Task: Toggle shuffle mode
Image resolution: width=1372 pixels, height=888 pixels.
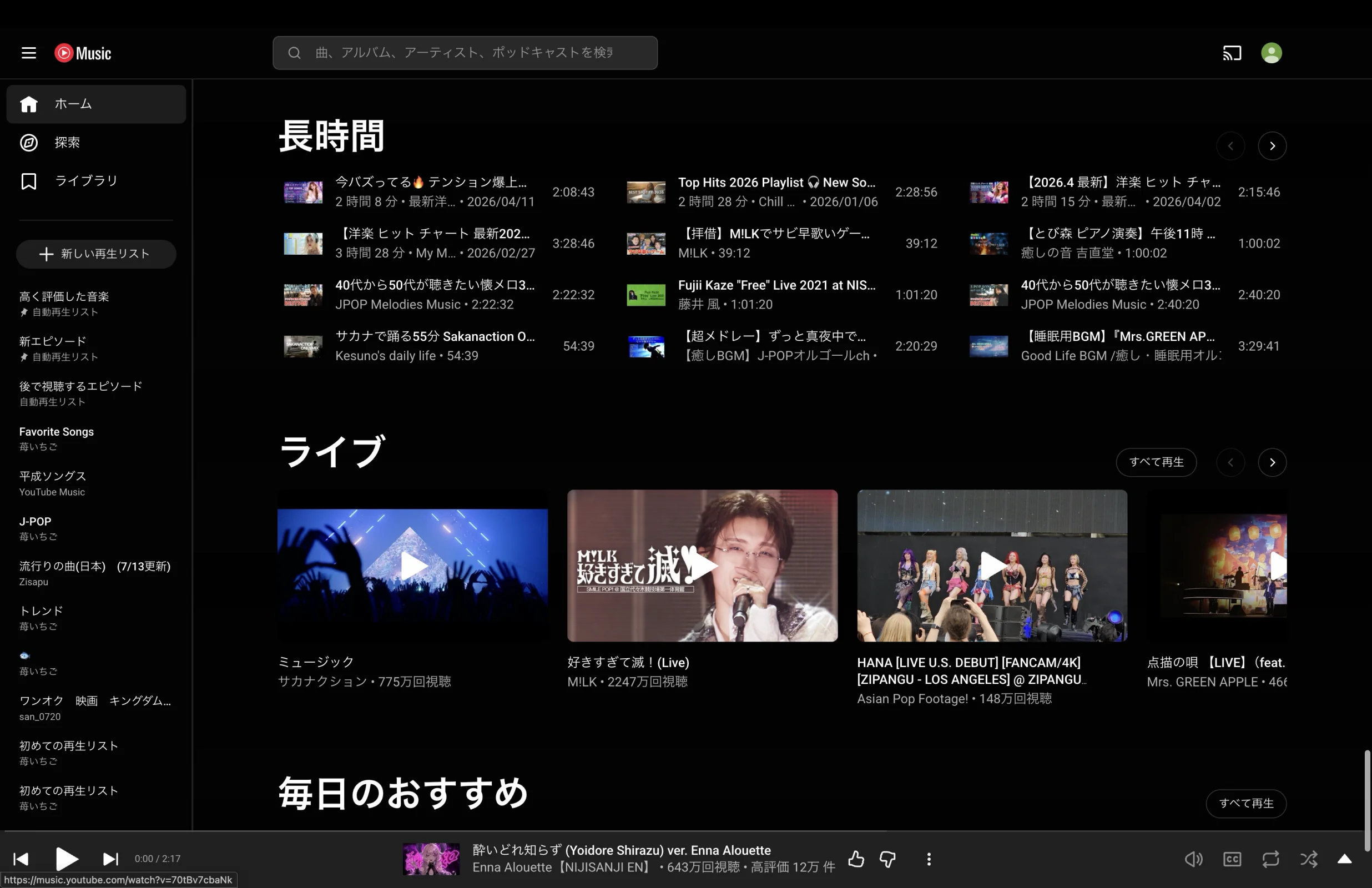Action: tap(1309, 859)
